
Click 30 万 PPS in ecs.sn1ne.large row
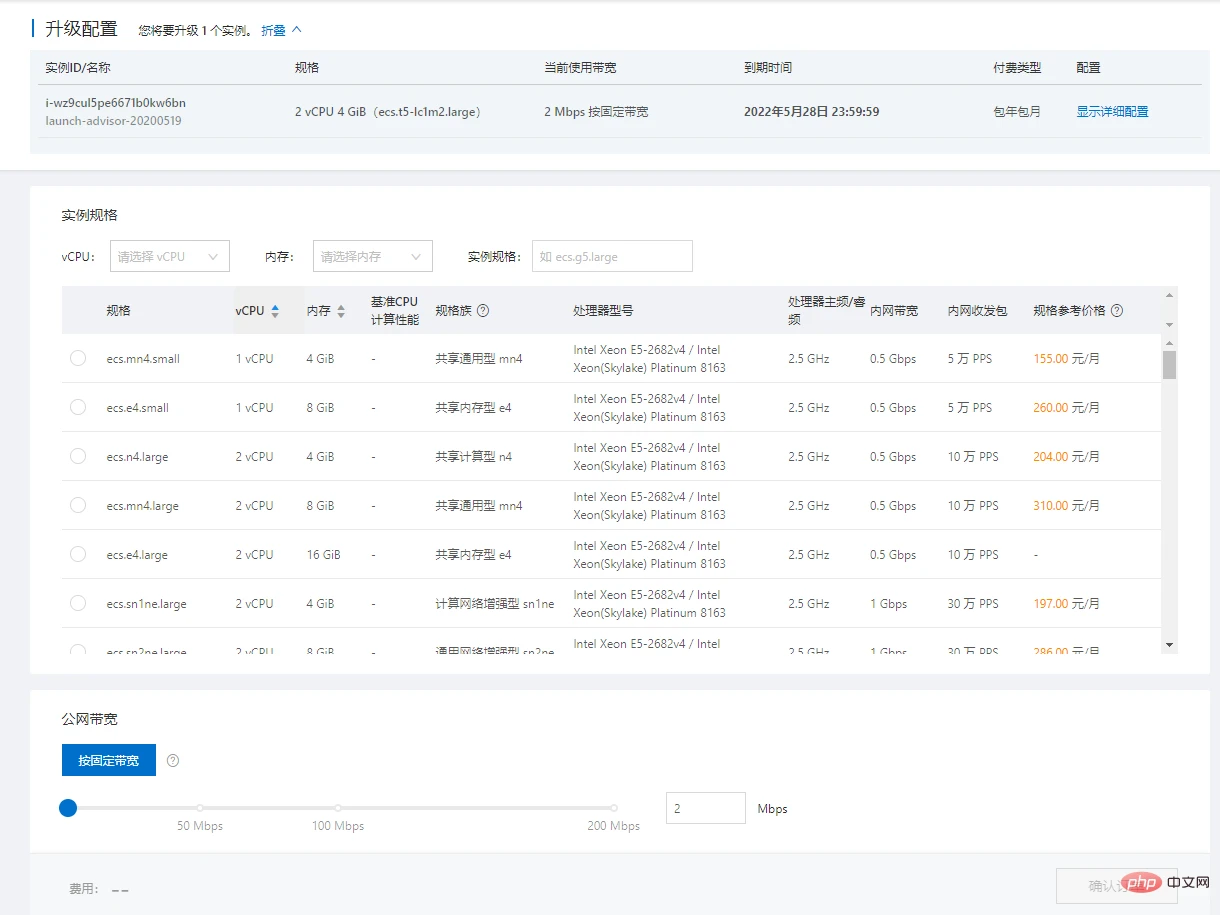(x=973, y=603)
